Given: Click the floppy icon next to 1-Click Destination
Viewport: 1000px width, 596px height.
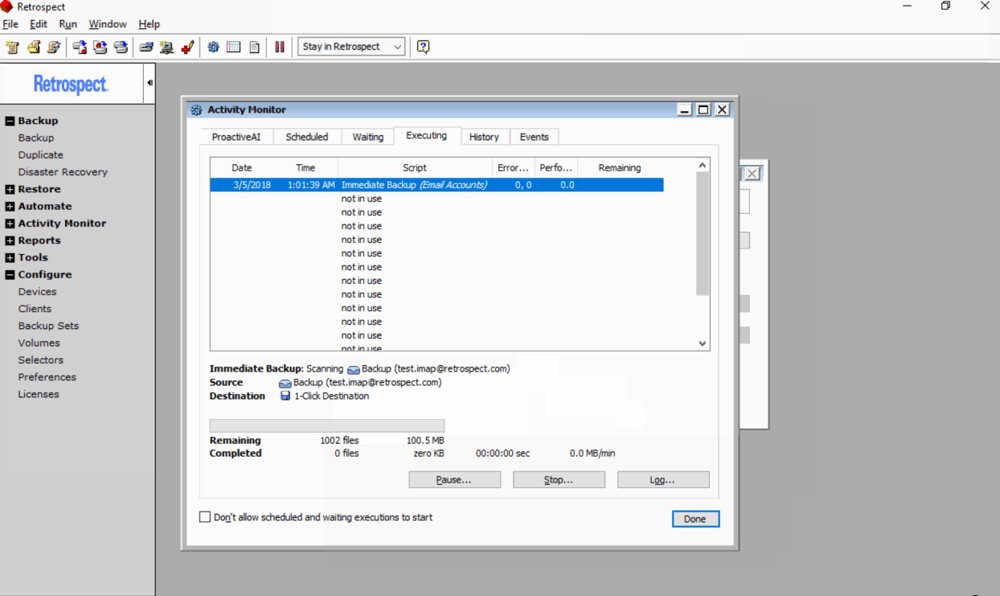Looking at the screenshot, I should pos(286,396).
